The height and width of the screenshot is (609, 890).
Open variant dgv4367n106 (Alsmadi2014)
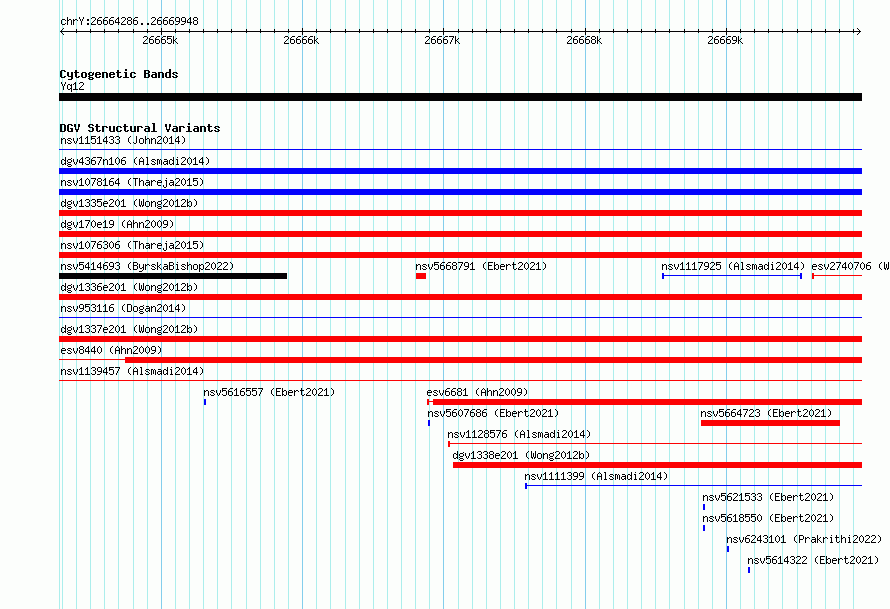coord(135,161)
